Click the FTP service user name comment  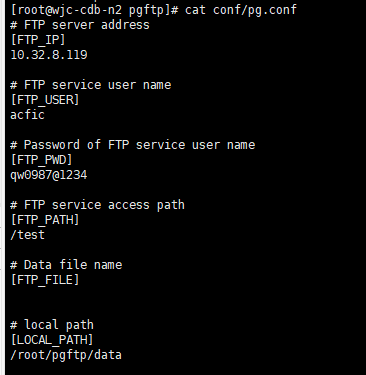pyautogui.click(x=91, y=85)
